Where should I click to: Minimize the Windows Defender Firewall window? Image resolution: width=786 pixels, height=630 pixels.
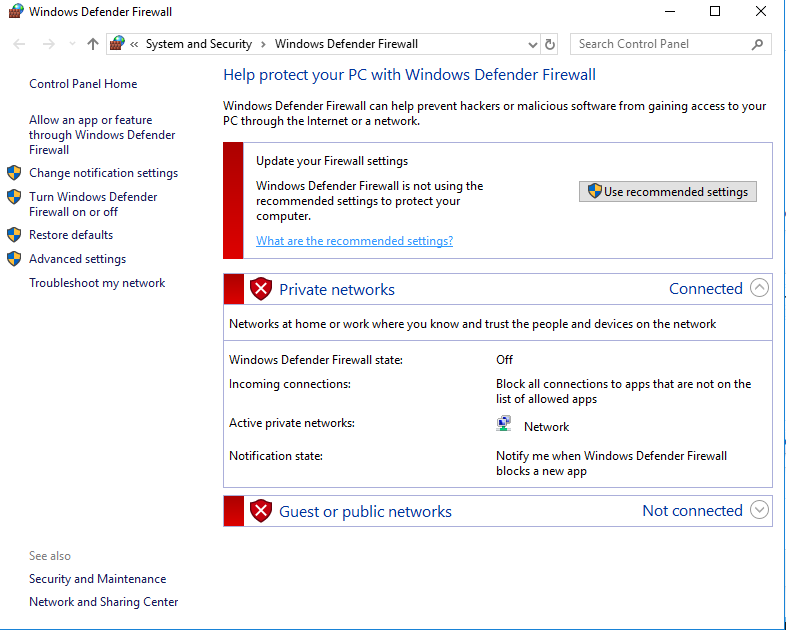coord(670,11)
